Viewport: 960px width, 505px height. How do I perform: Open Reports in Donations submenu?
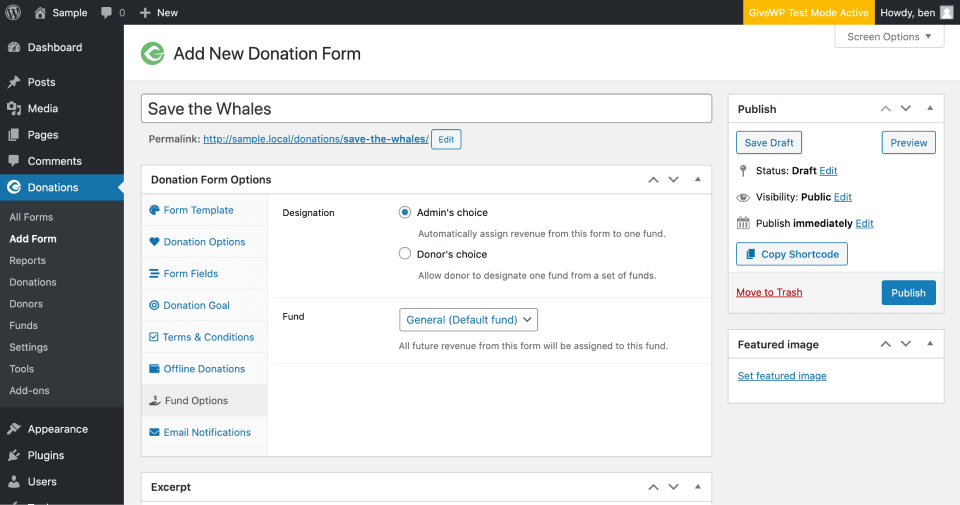coord(28,260)
